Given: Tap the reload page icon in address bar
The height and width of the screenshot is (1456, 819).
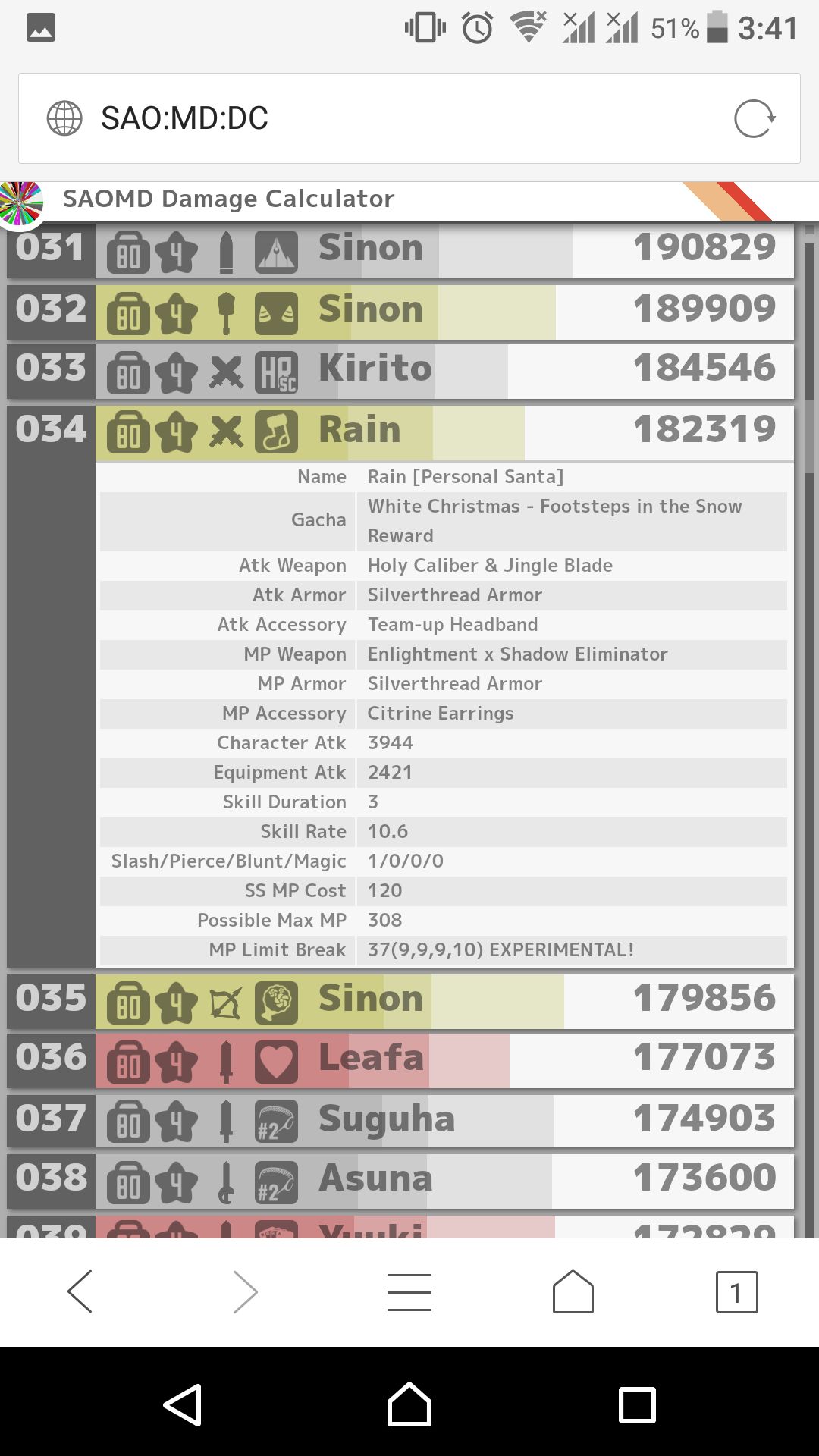Looking at the screenshot, I should pos(755,118).
